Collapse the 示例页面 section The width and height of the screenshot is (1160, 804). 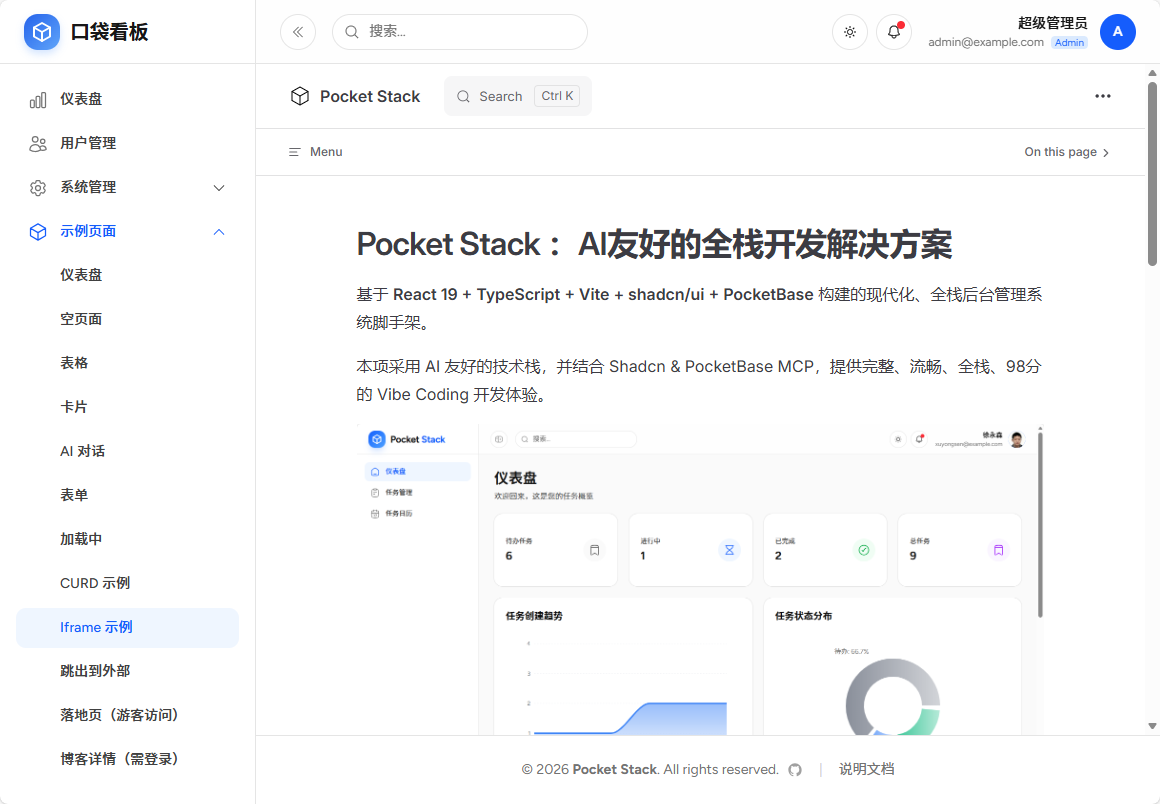[218, 231]
